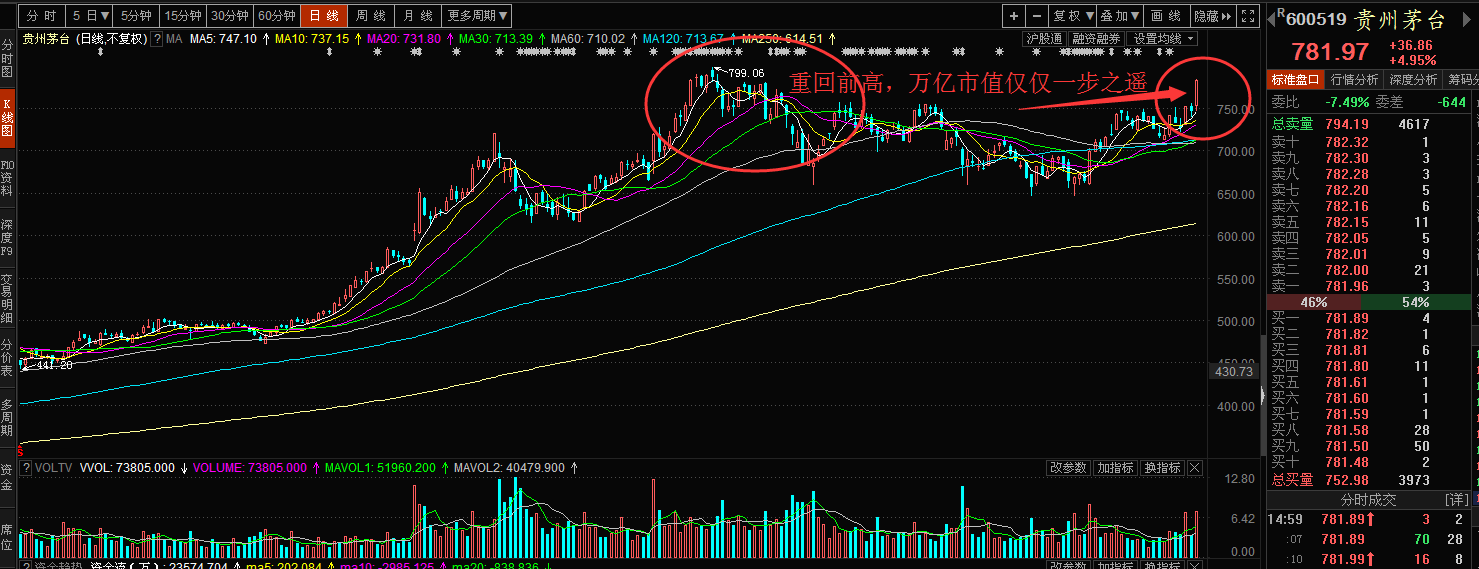
Task: Switch to 60分钟 period
Action: [x=277, y=16]
